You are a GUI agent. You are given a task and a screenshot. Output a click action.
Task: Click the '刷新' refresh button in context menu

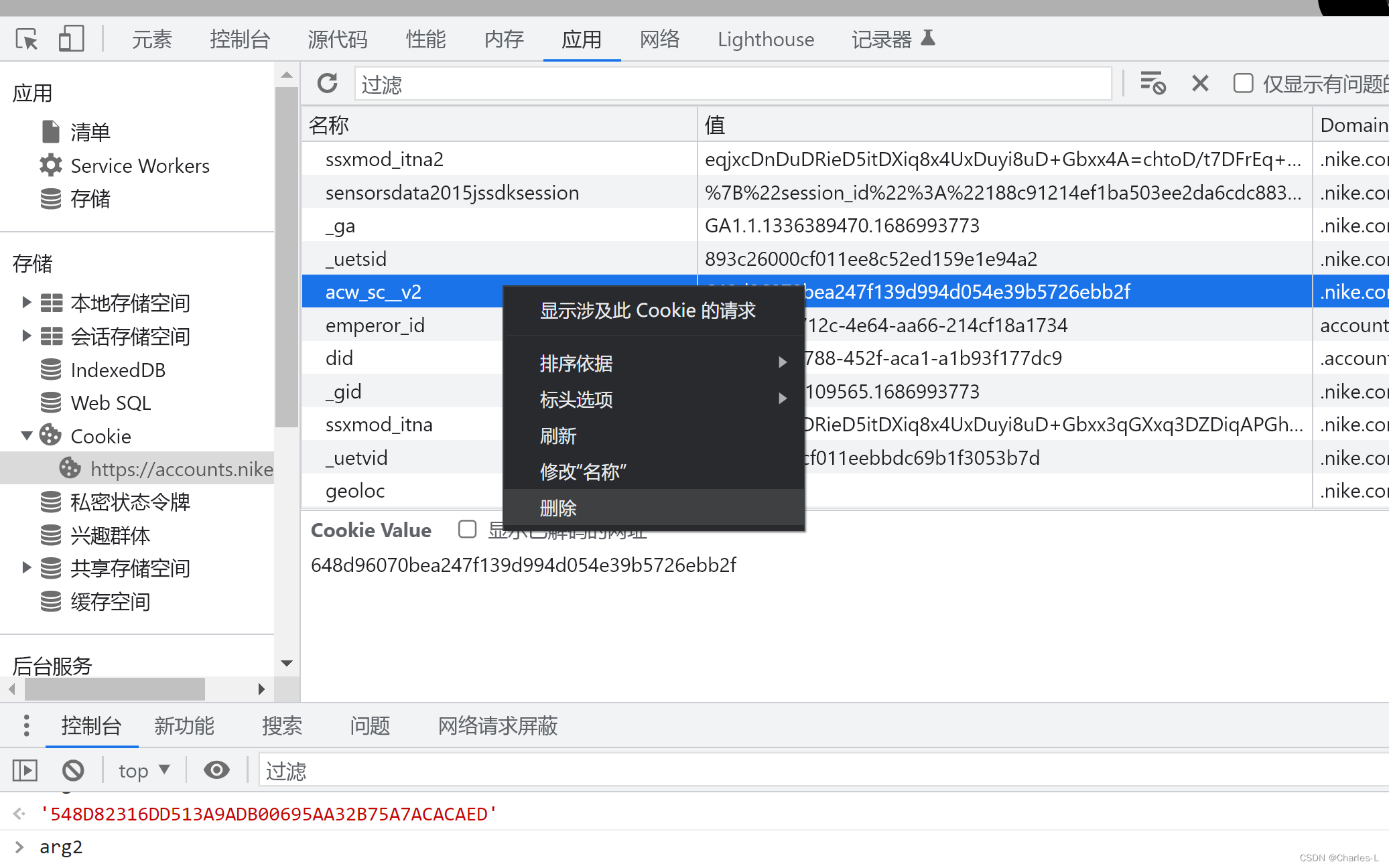click(558, 435)
